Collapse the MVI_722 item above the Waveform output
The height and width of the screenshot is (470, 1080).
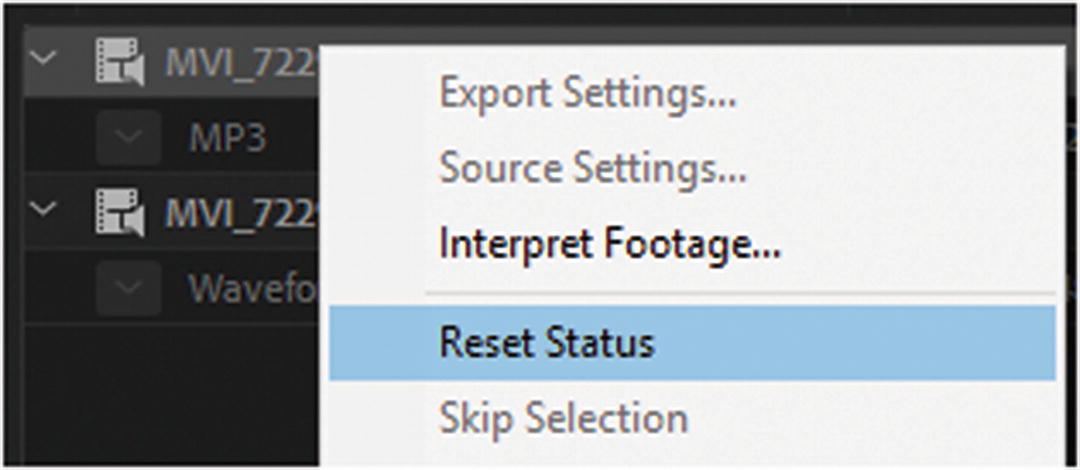(42, 212)
